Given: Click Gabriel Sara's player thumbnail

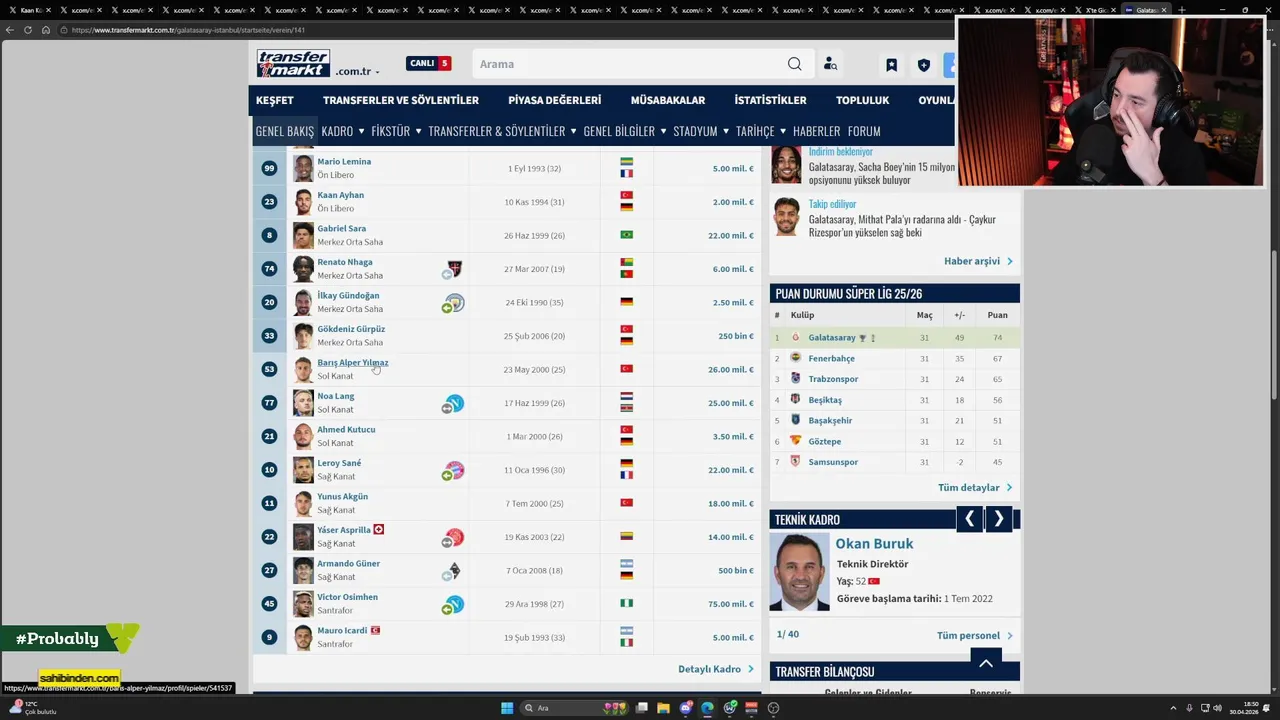Looking at the screenshot, I should [x=303, y=235].
